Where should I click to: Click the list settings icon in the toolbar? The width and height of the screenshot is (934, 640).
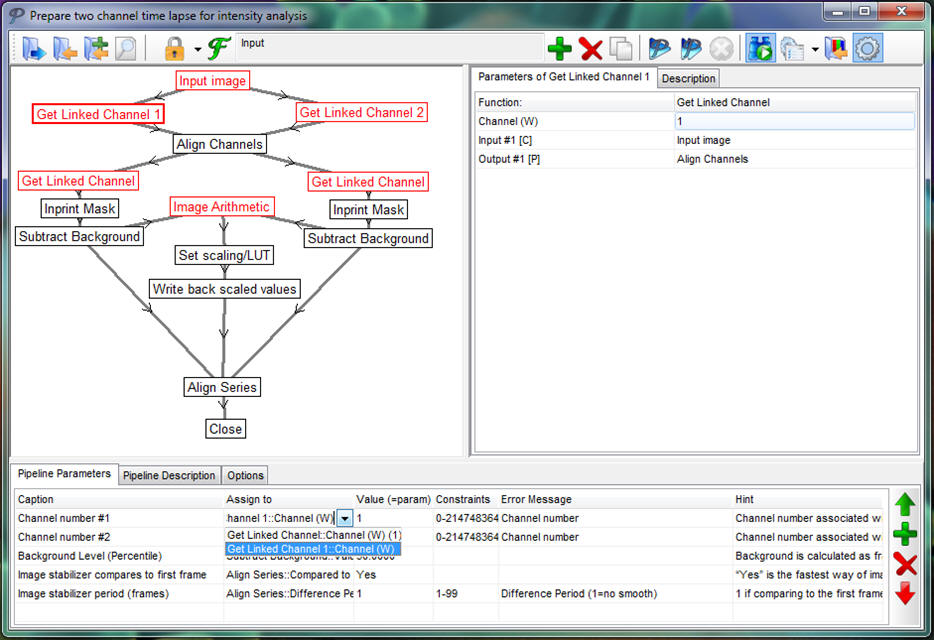tap(792, 49)
